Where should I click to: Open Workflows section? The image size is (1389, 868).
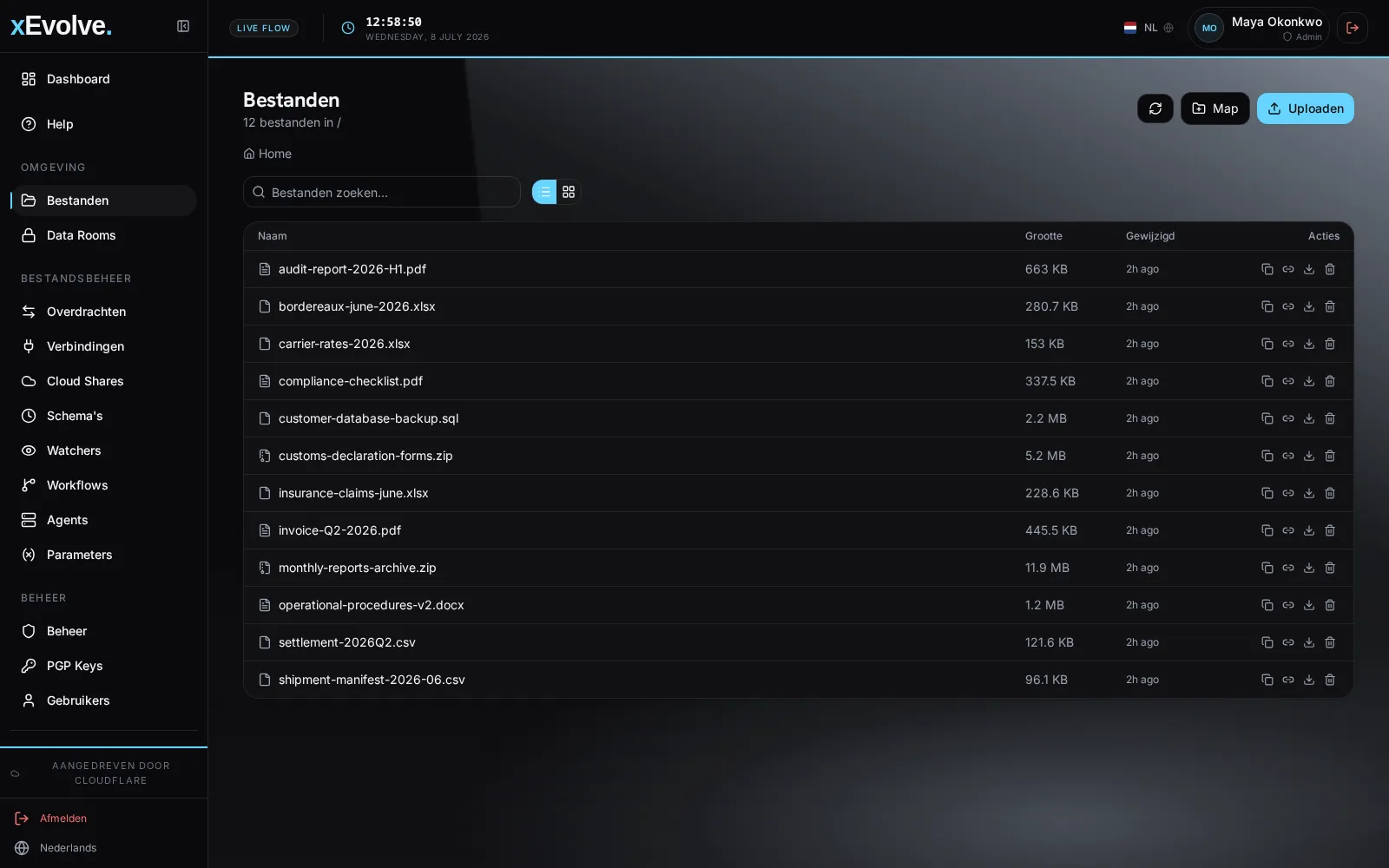[103, 485]
